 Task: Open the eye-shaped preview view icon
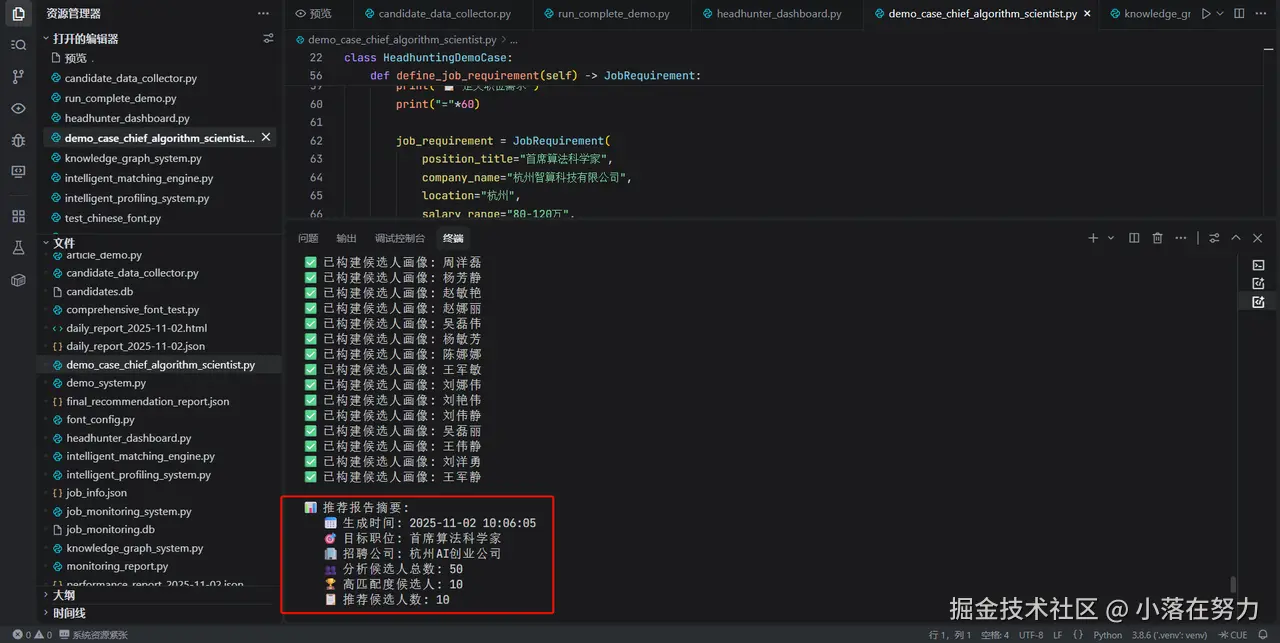coord(18,108)
